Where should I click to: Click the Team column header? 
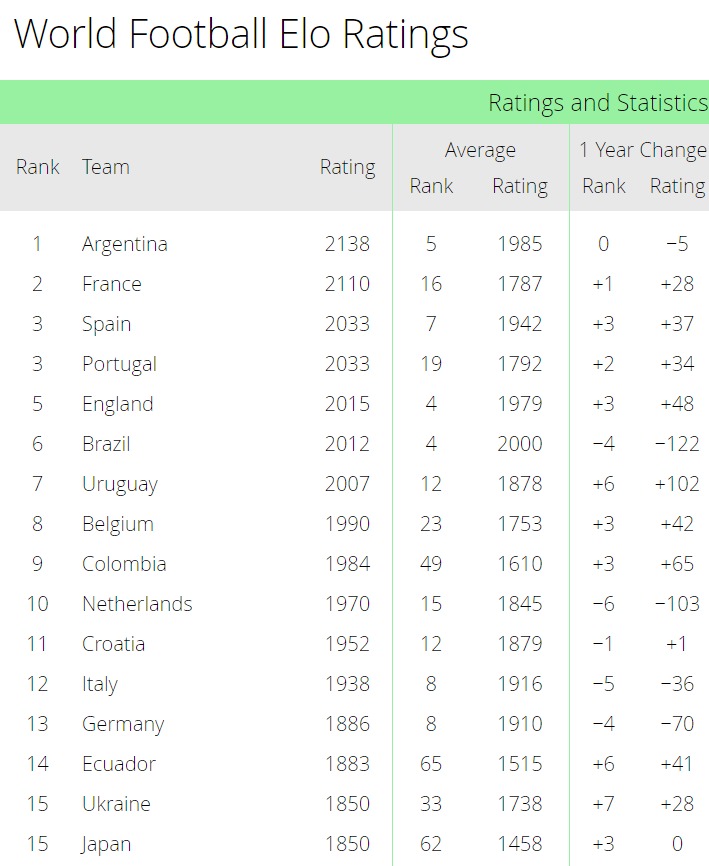[x=105, y=167]
